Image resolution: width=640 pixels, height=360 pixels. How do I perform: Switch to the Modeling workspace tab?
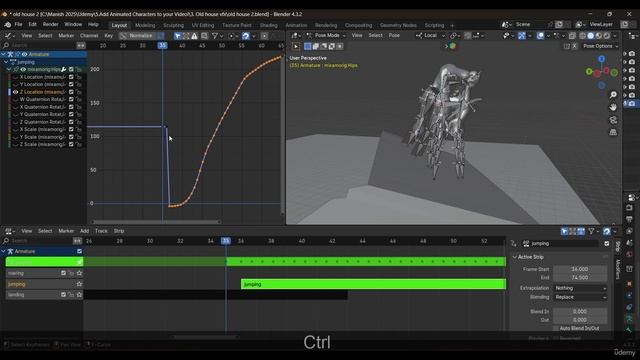pyautogui.click(x=145, y=25)
